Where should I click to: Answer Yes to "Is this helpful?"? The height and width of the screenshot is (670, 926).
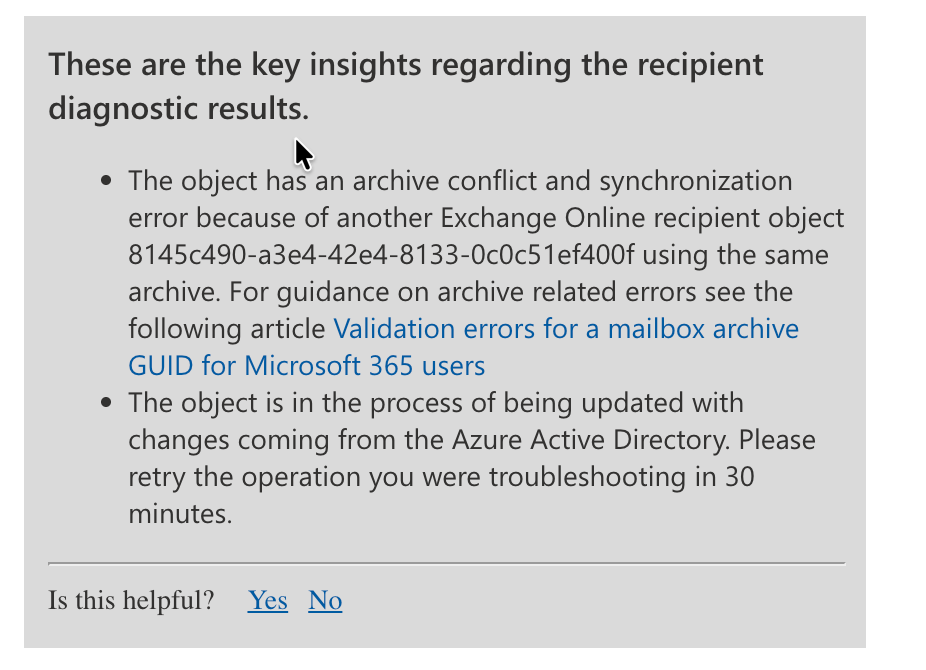pos(268,601)
